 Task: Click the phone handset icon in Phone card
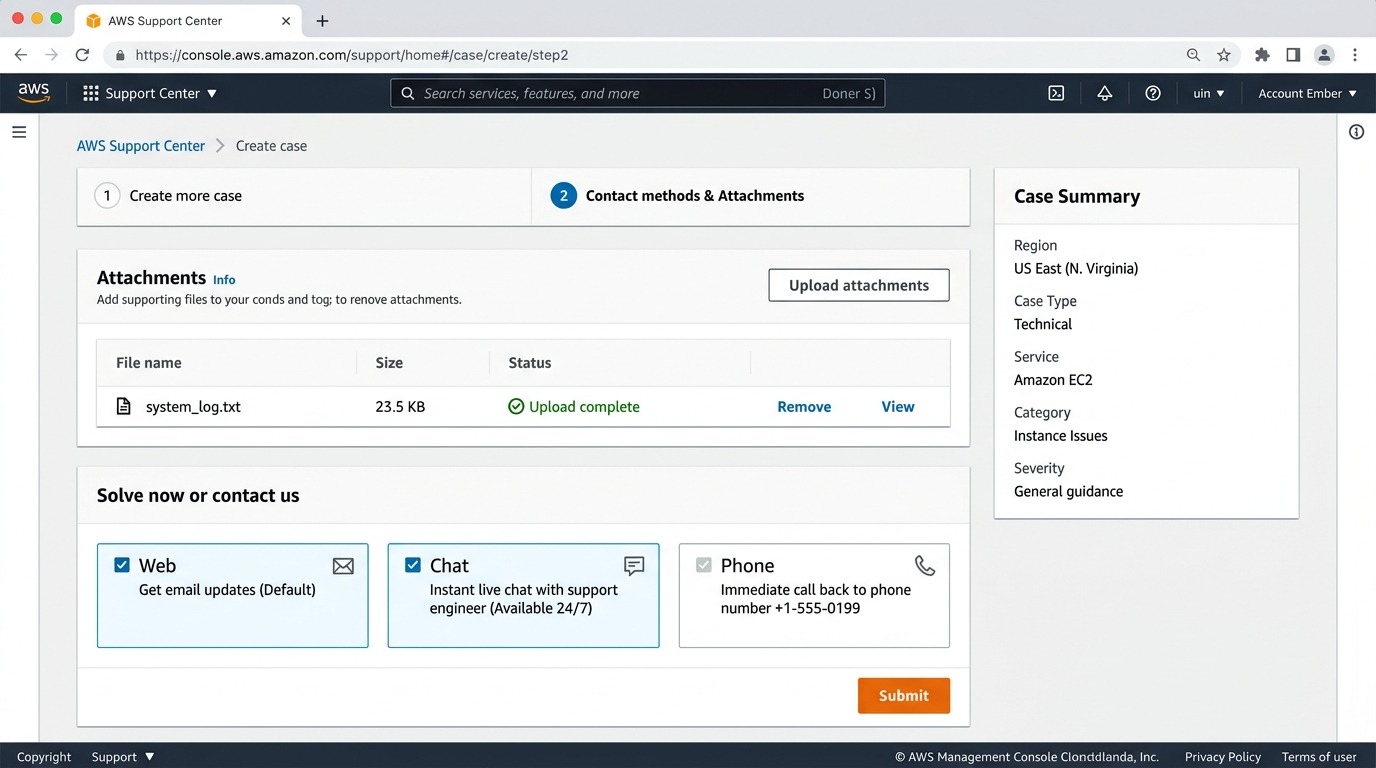coord(925,566)
